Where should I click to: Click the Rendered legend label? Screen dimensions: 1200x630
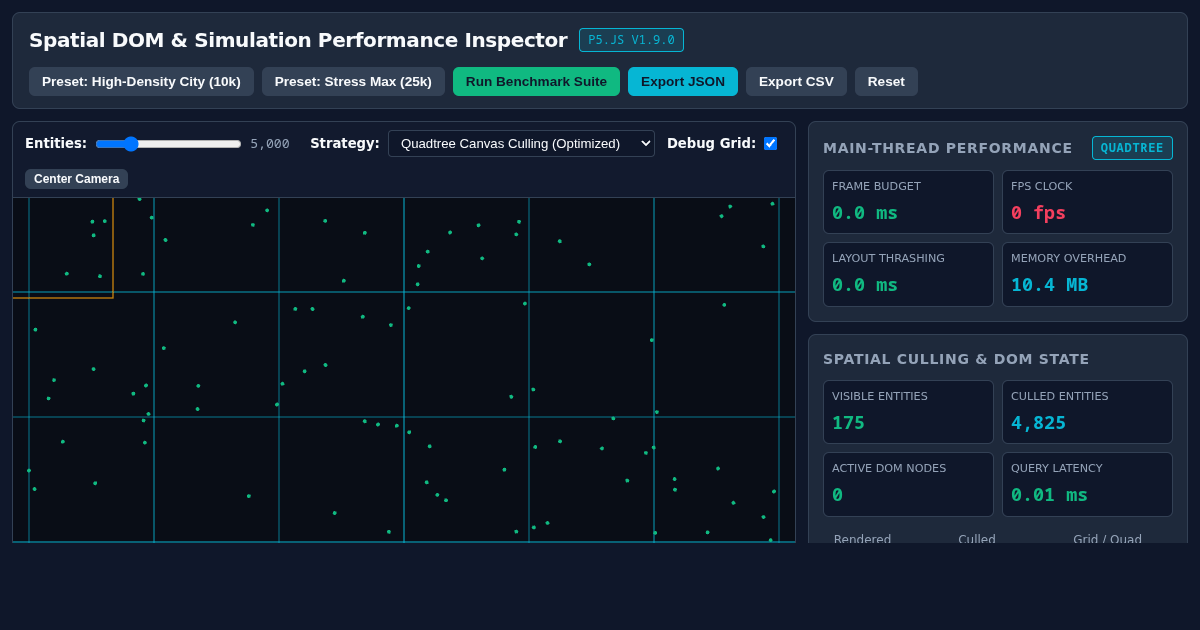point(862,539)
